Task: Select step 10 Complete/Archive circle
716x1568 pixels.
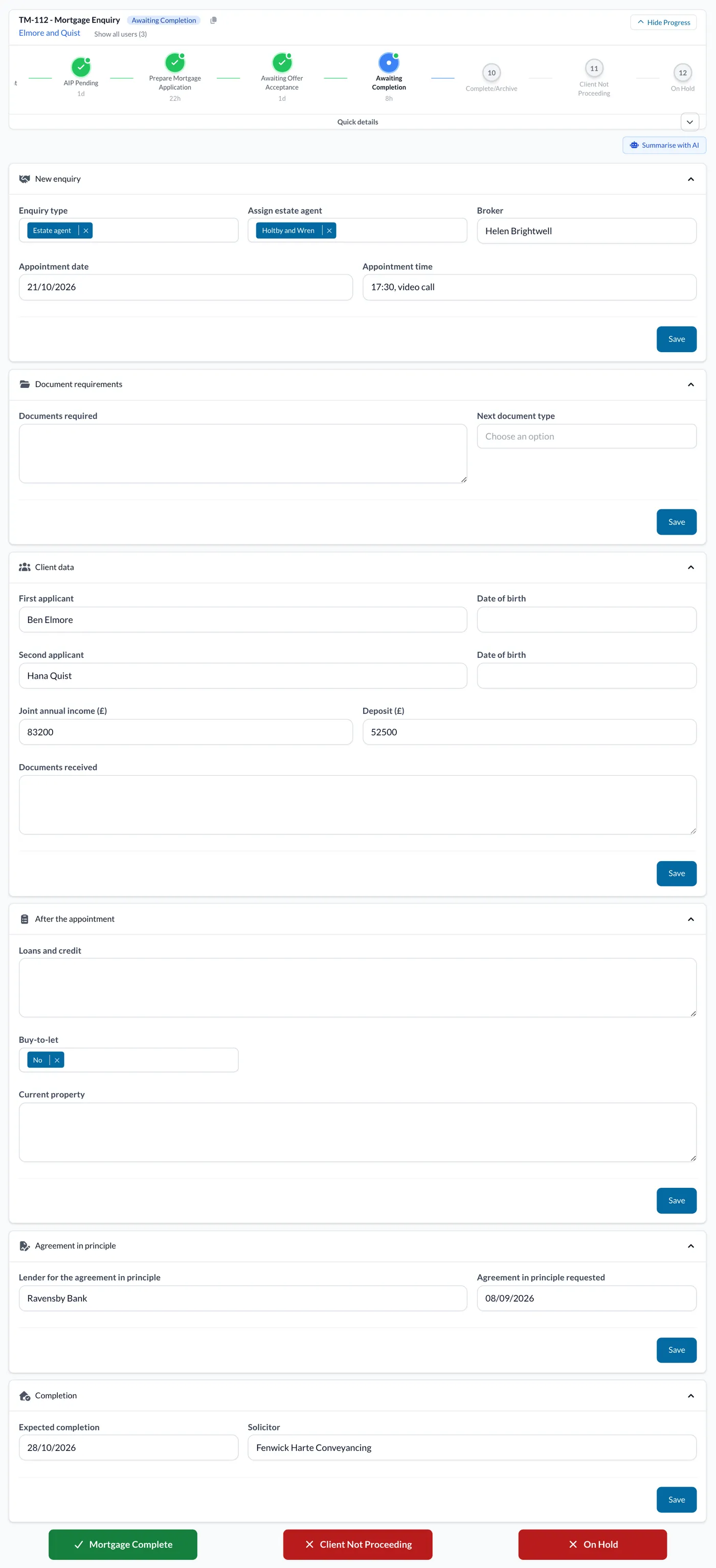Action: (491, 73)
